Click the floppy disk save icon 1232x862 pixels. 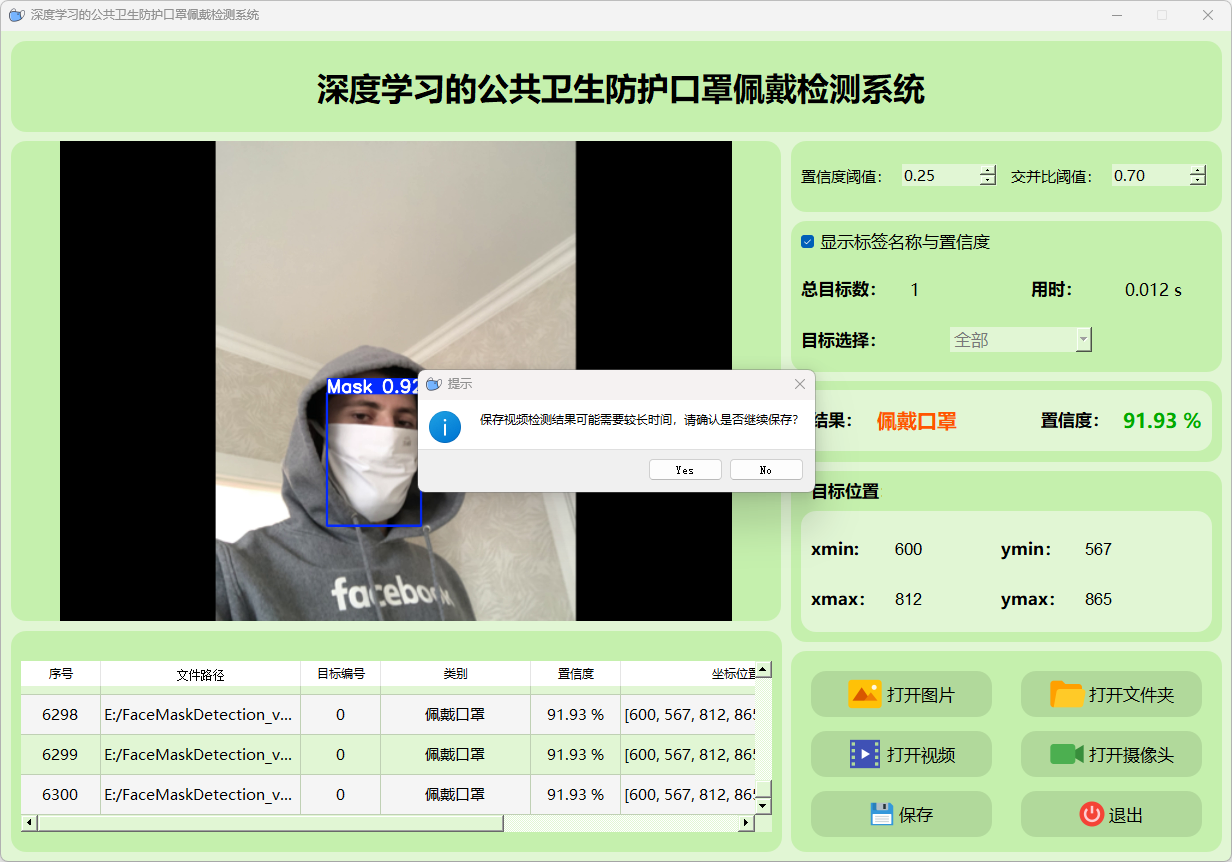point(881,814)
